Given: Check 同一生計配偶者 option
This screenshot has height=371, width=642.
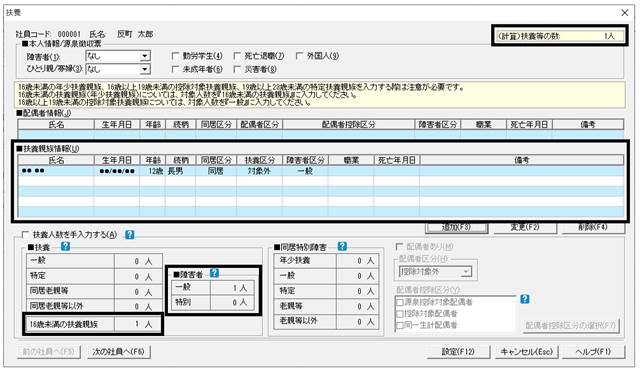Looking at the screenshot, I should pos(400,326).
